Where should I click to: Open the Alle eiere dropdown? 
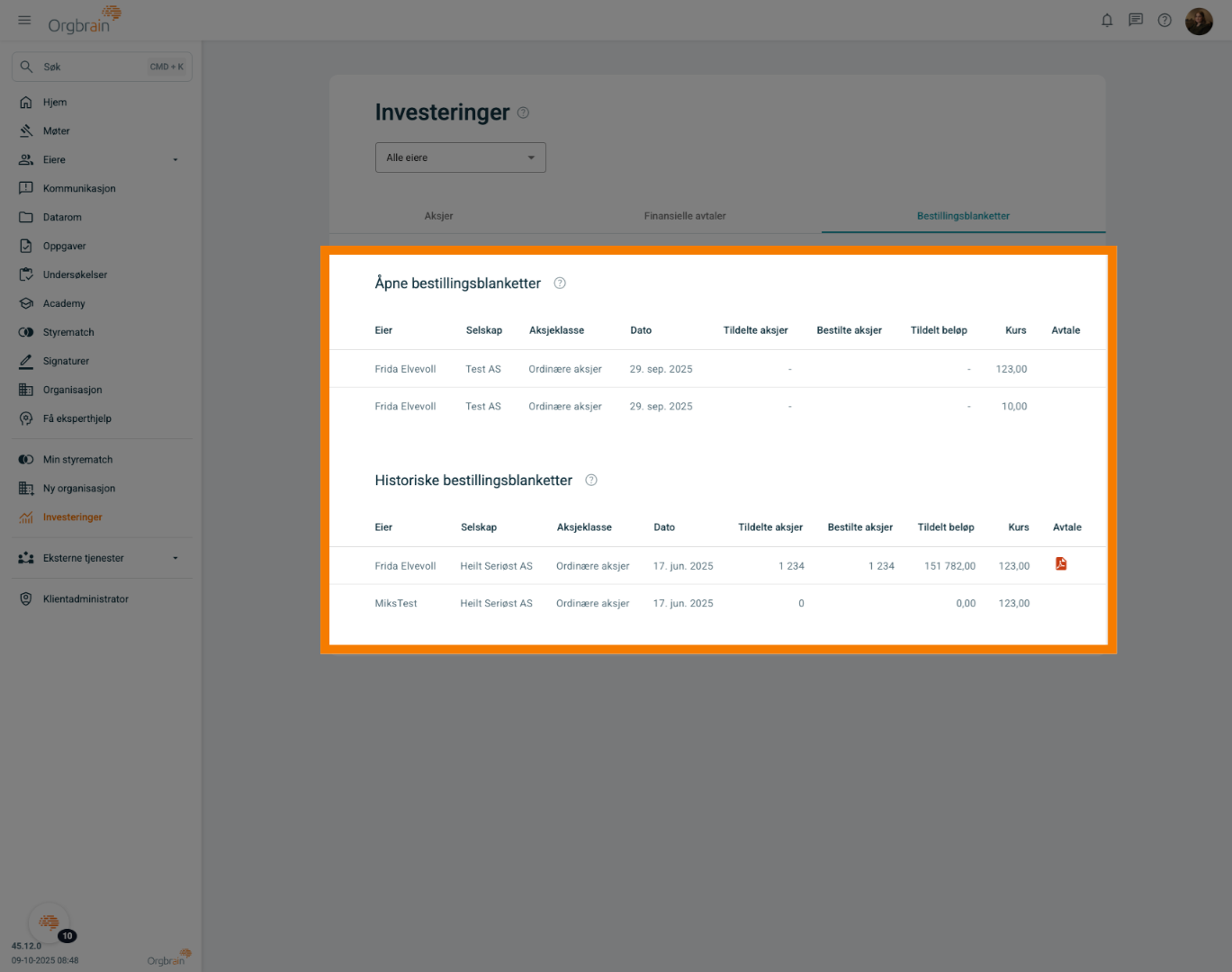click(x=460, y=157)
